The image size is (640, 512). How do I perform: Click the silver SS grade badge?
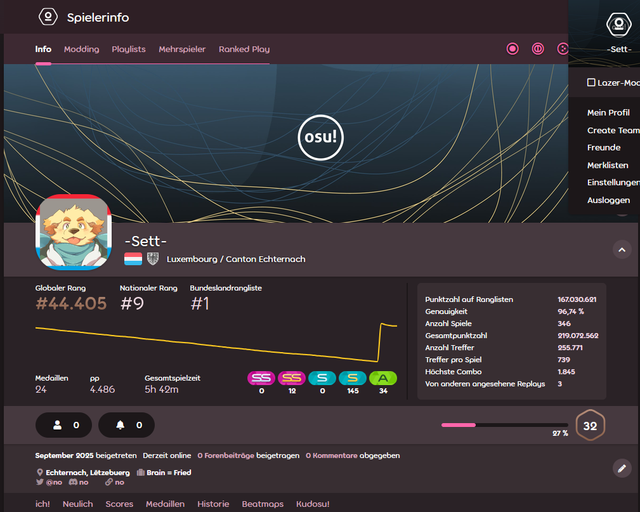261,378
